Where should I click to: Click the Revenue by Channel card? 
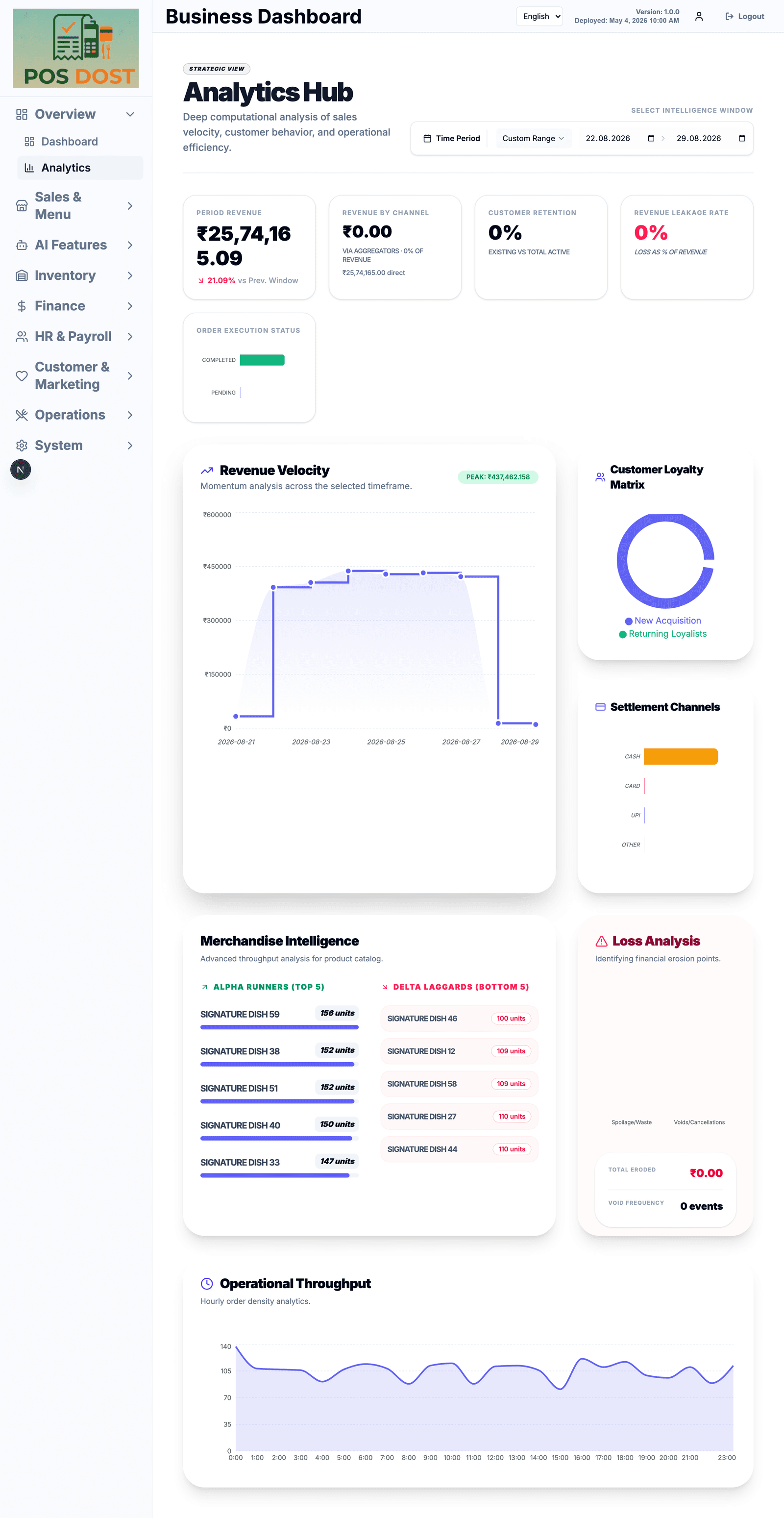click(395, 248)
